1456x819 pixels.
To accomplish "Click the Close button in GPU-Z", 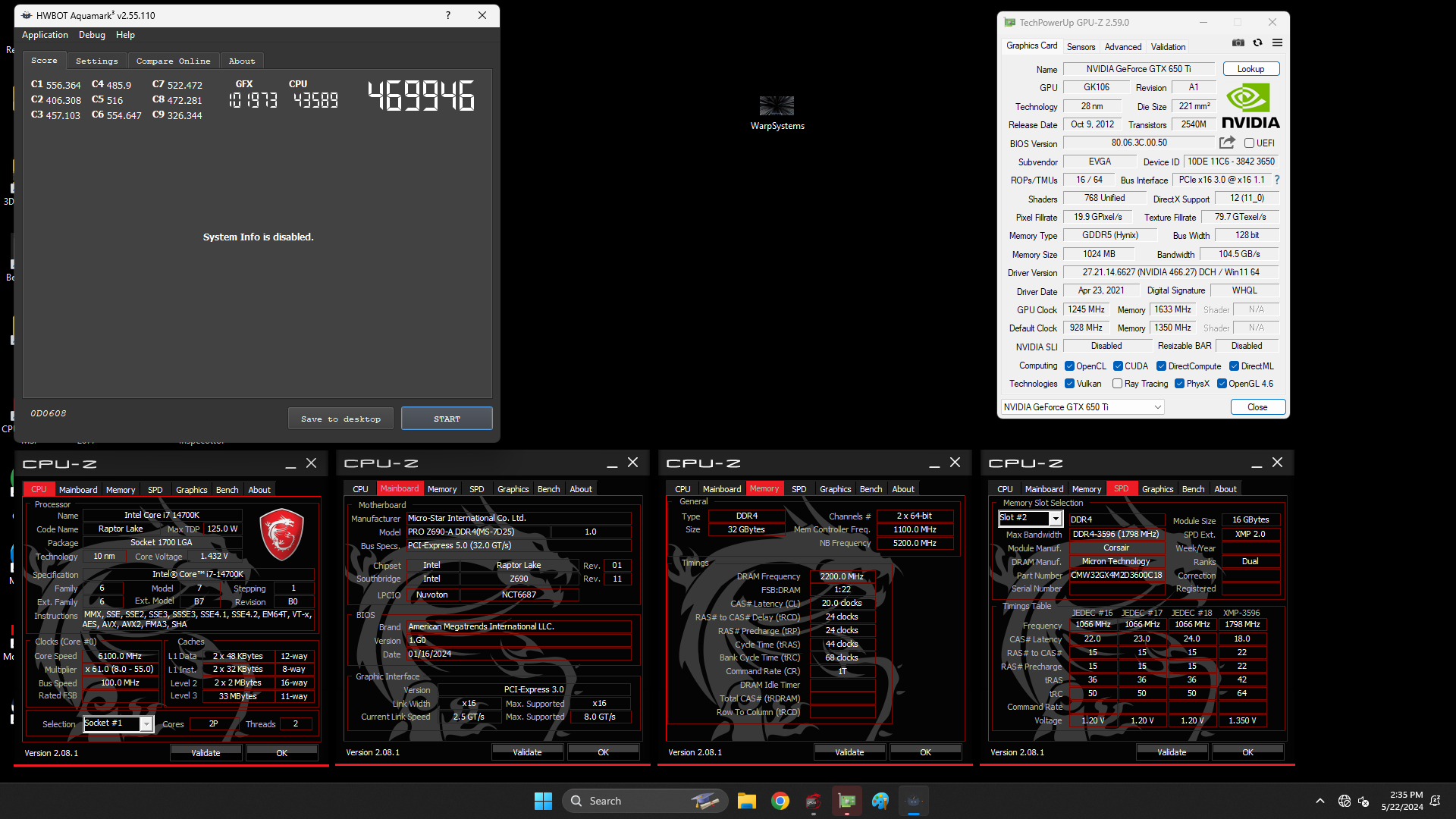I will pyautogui.click(x=1257, y=407).
